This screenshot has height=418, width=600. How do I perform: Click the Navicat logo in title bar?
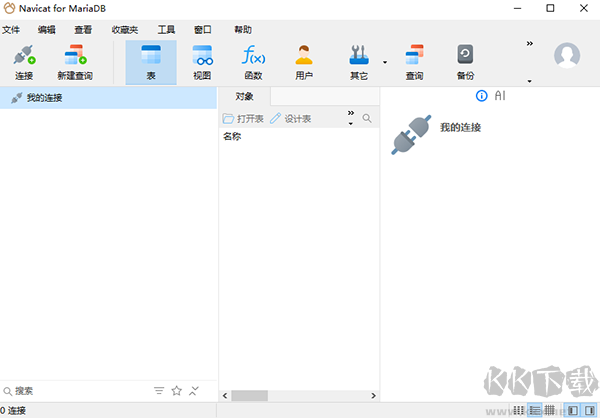[9, 8]
